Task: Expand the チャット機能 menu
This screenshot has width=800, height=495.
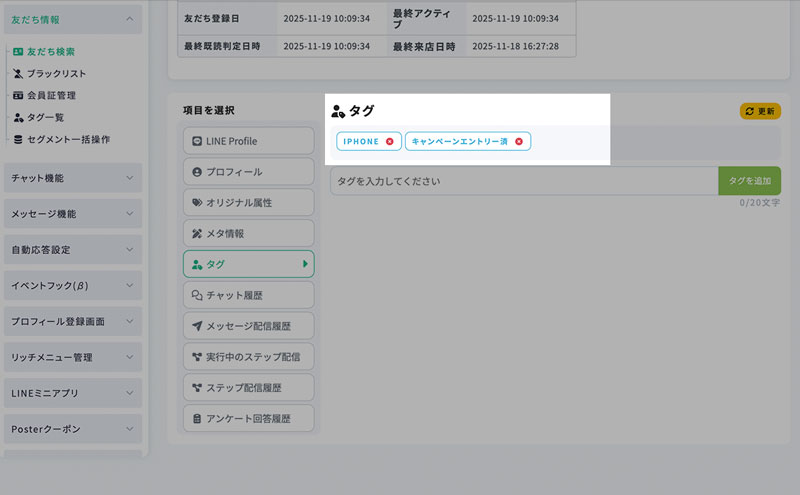Action: click(x=73, y=178)
